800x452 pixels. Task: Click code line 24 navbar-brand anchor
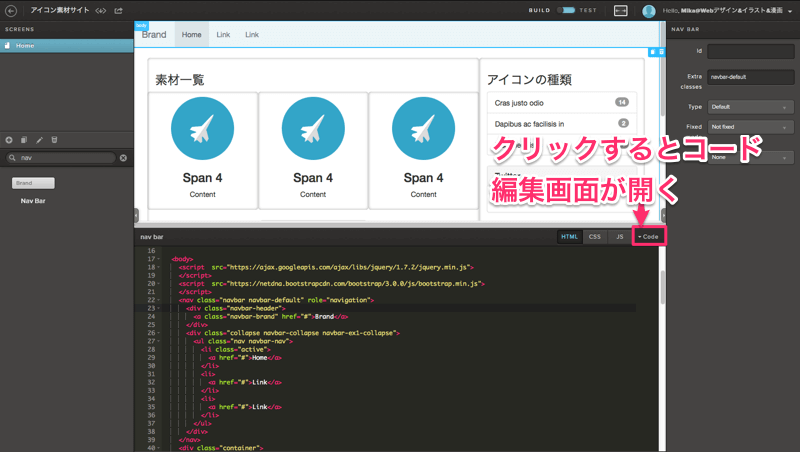tap(271, 316)
